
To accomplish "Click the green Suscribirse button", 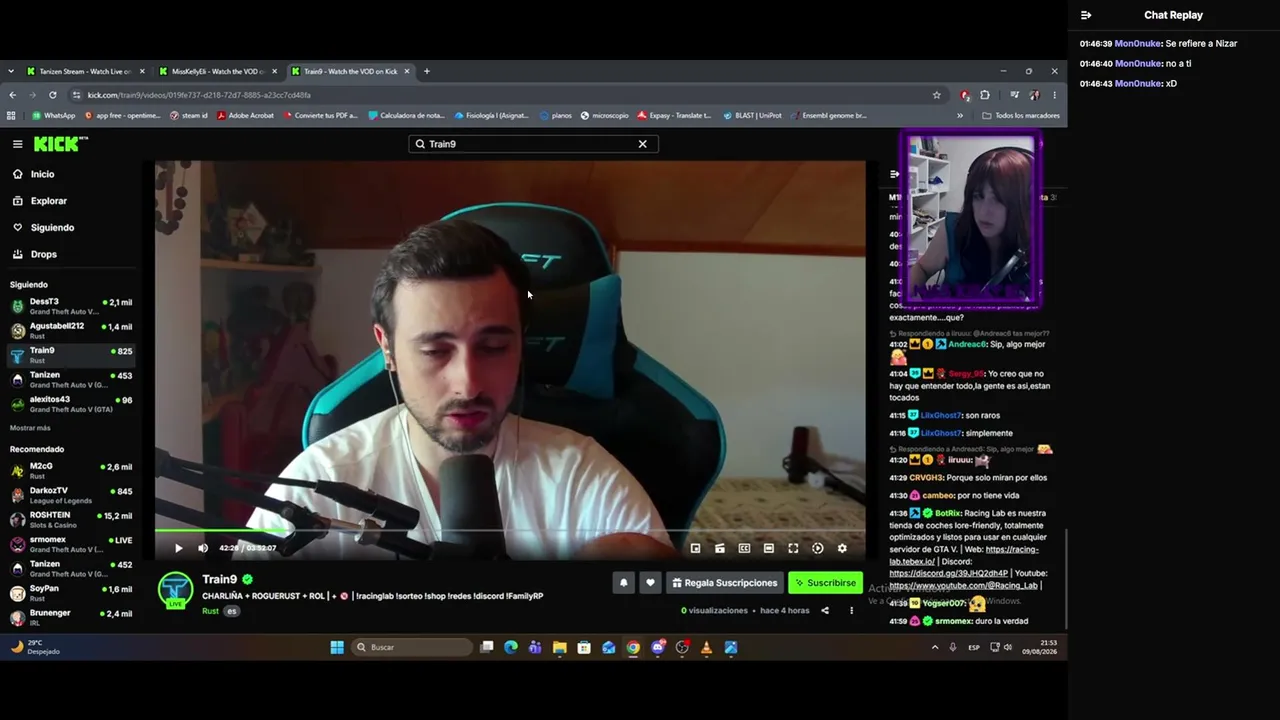I will (x=826, y=583).
